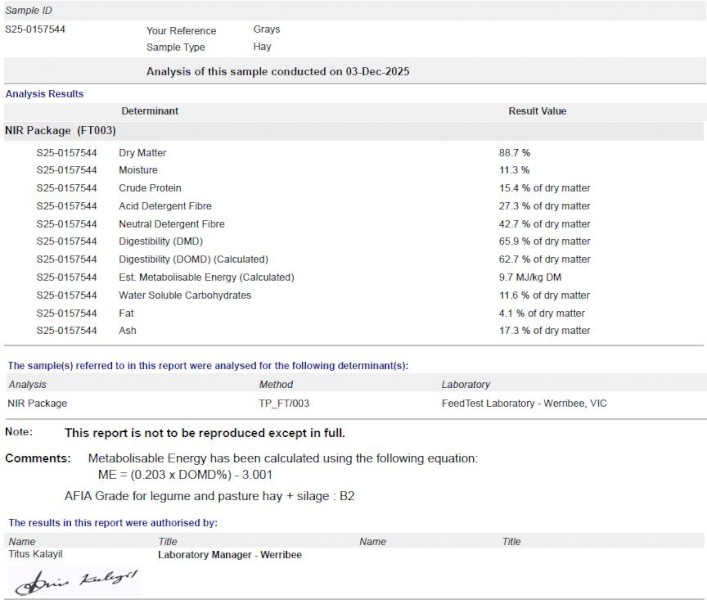Select the NIR Package (FT003) group row
Screen dimensions: 707x600
(62, 131)
